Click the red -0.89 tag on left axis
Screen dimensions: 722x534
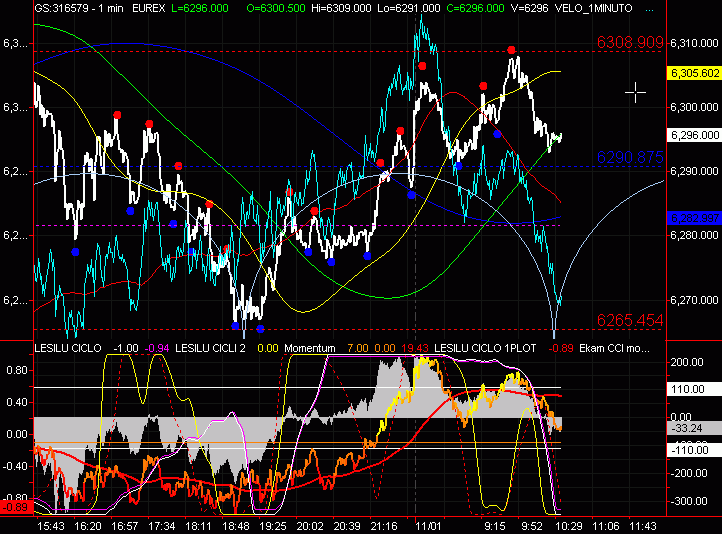(17, 507)
